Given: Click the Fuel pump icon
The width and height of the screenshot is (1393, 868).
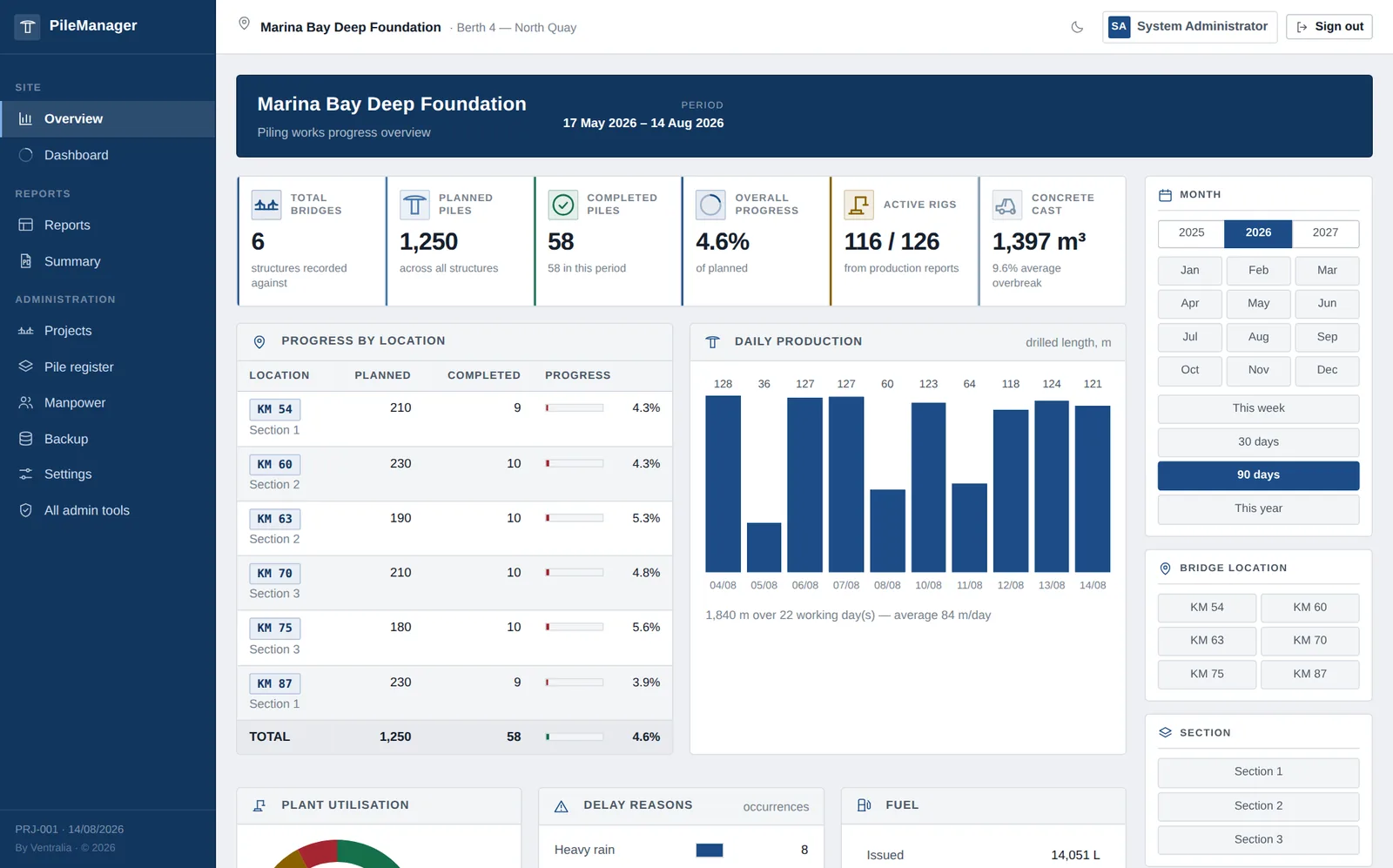Looking at the screenshot, I should pyautogui.click(x=864, y=806).
